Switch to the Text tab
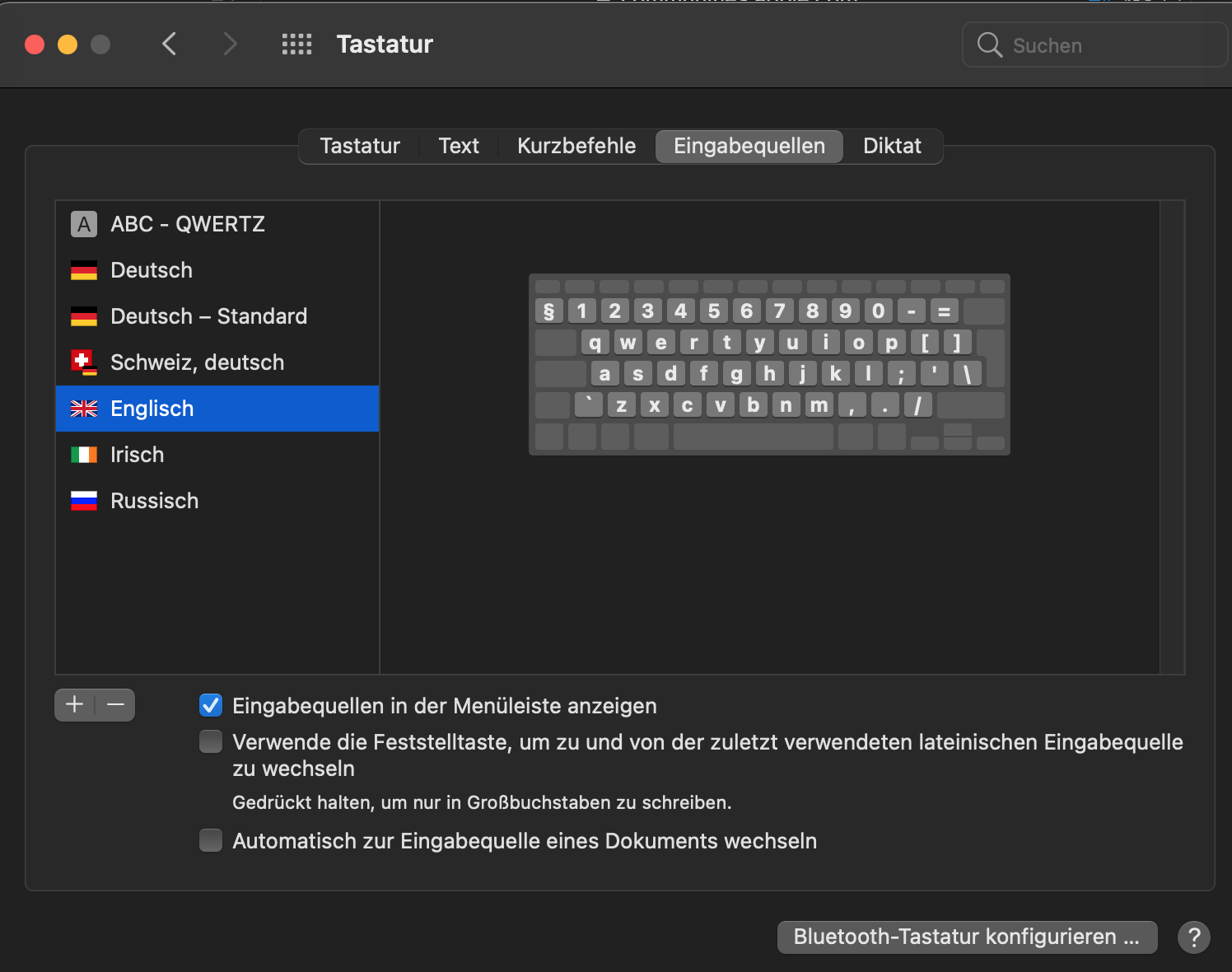This screenshot has width=1232, height=972. [x=458, y=146]
